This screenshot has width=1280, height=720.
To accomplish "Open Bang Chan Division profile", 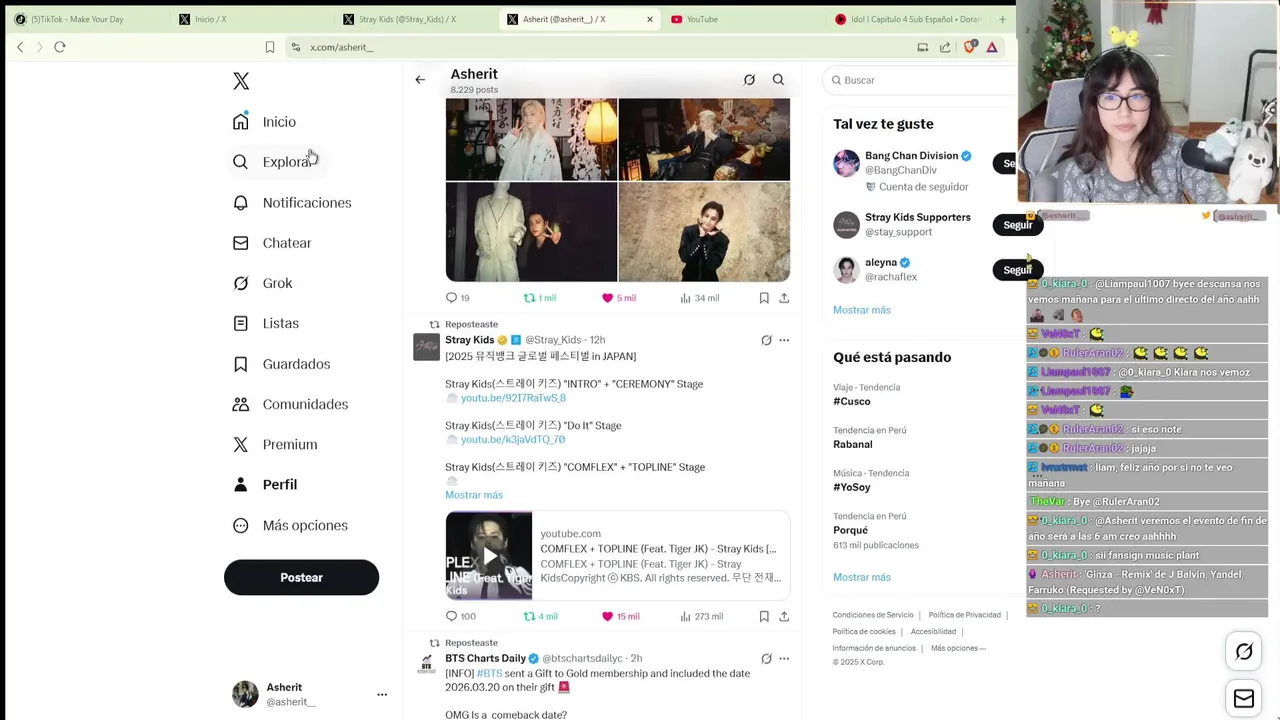I will coord(911,156).
